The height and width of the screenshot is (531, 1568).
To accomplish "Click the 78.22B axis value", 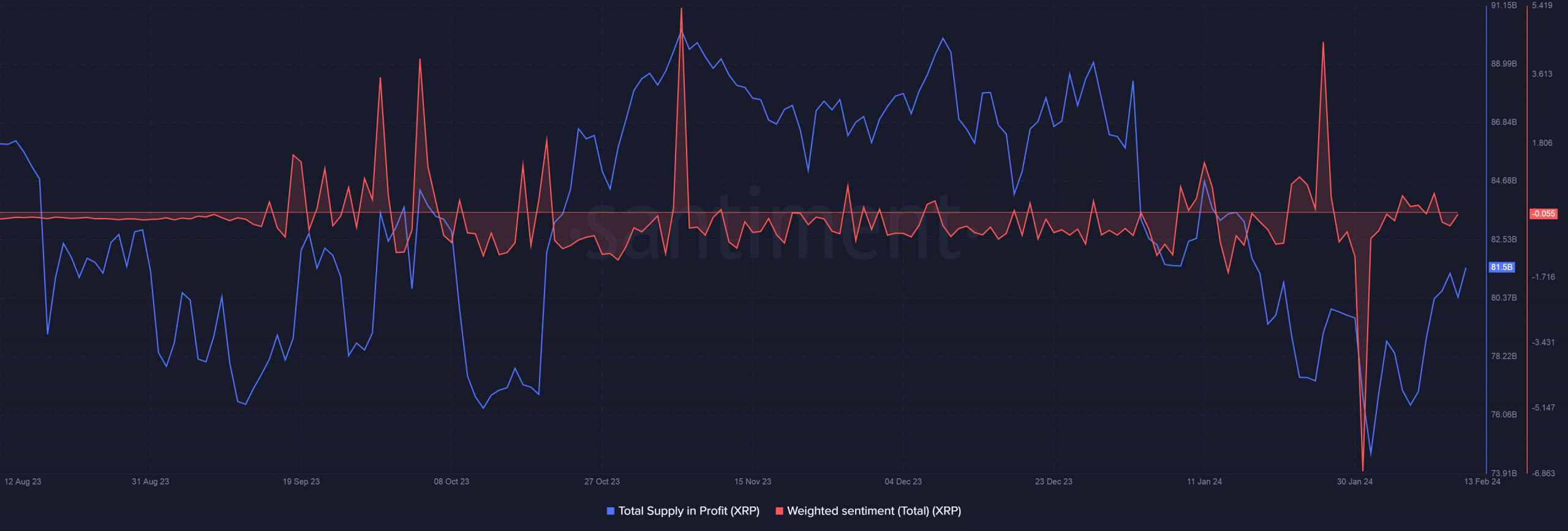I will 1504,356.
